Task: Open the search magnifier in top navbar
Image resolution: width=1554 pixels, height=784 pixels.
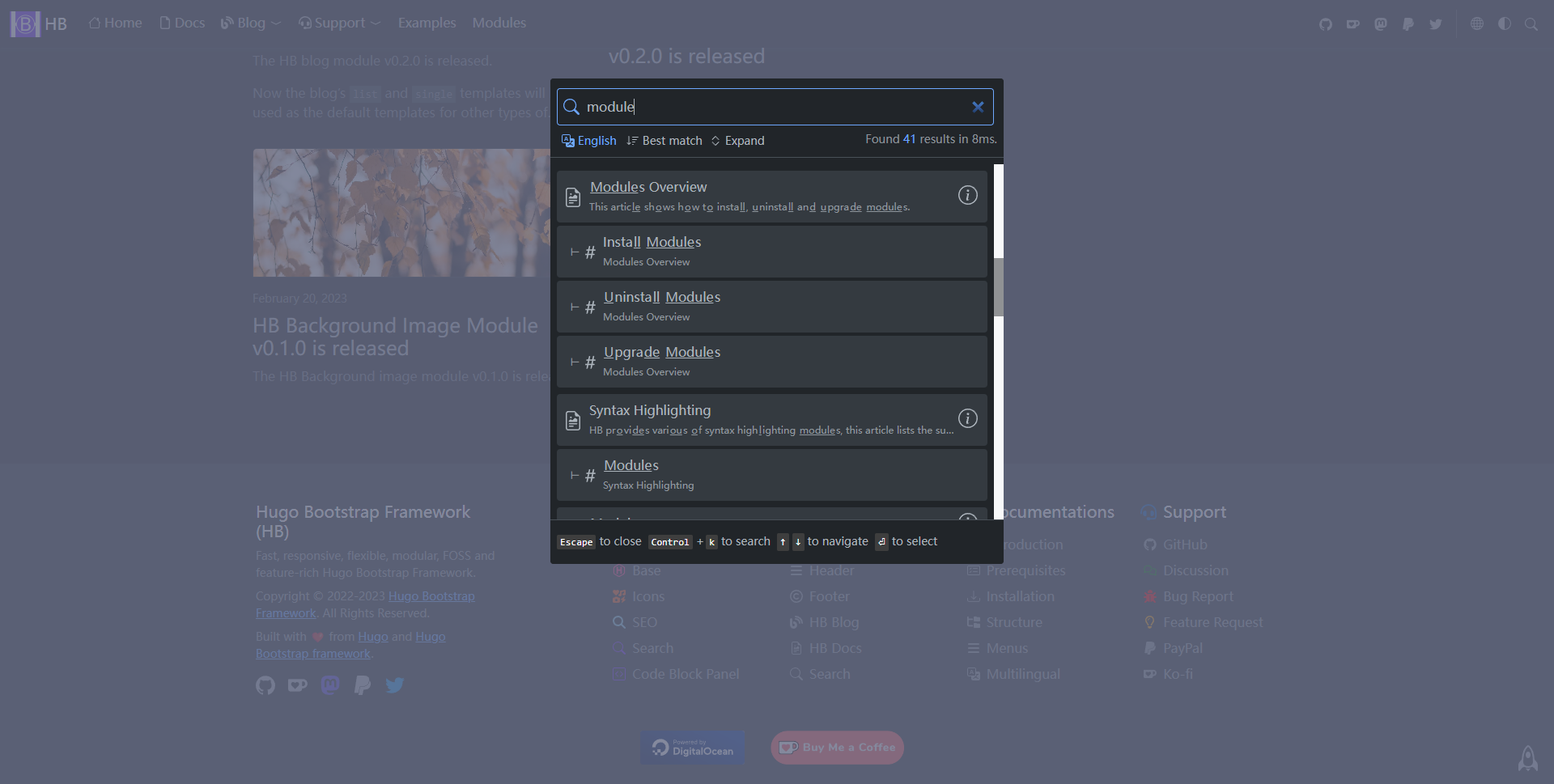Action: 1531,24
